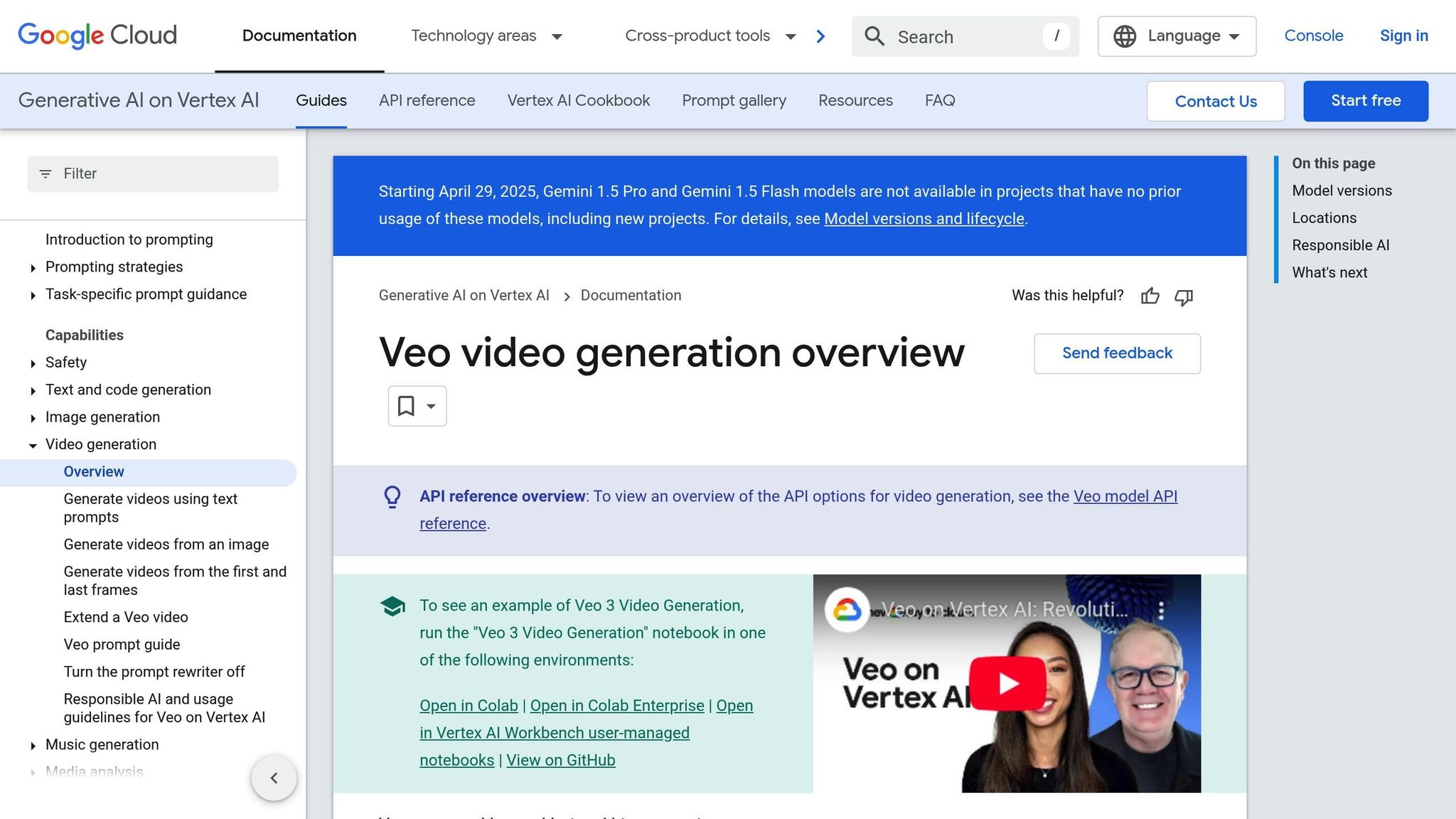Open the Resources tab
1456x819 pixels.
click(855, 100)
